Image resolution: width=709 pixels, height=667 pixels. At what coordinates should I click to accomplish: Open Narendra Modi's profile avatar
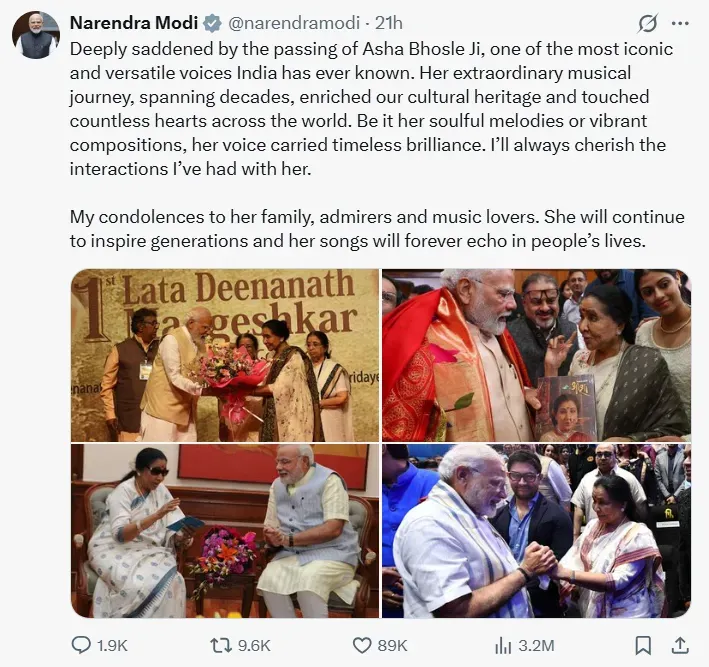click(x=35, y=35)
